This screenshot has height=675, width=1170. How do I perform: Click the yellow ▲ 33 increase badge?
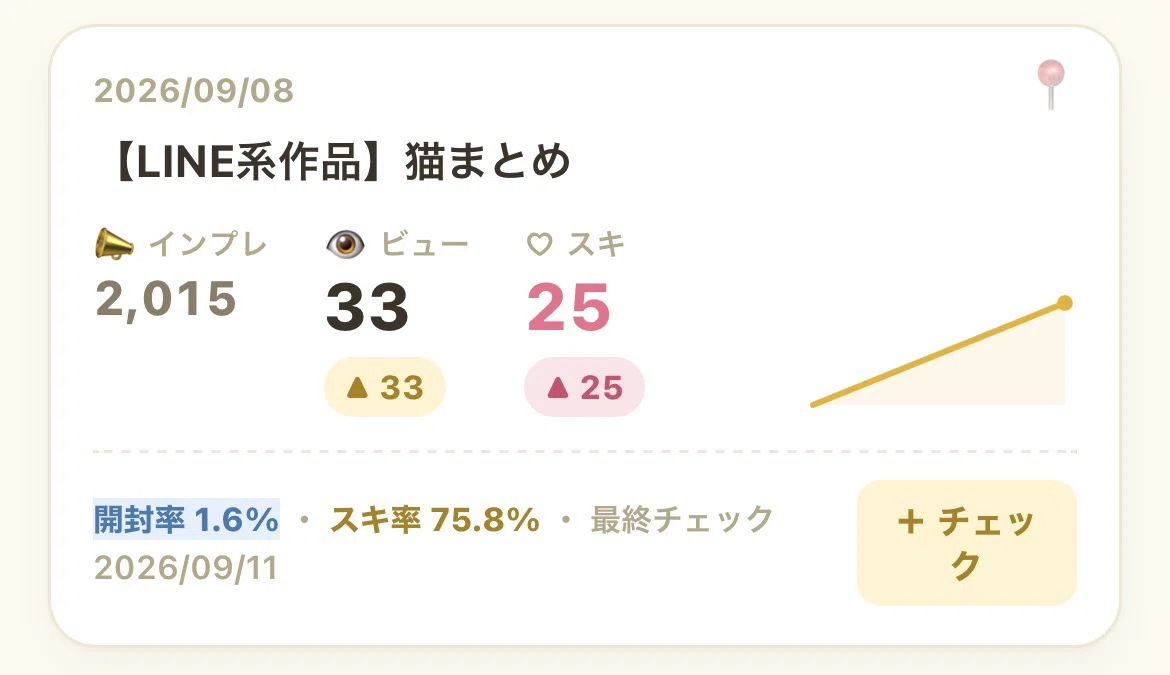click(385, 387)
